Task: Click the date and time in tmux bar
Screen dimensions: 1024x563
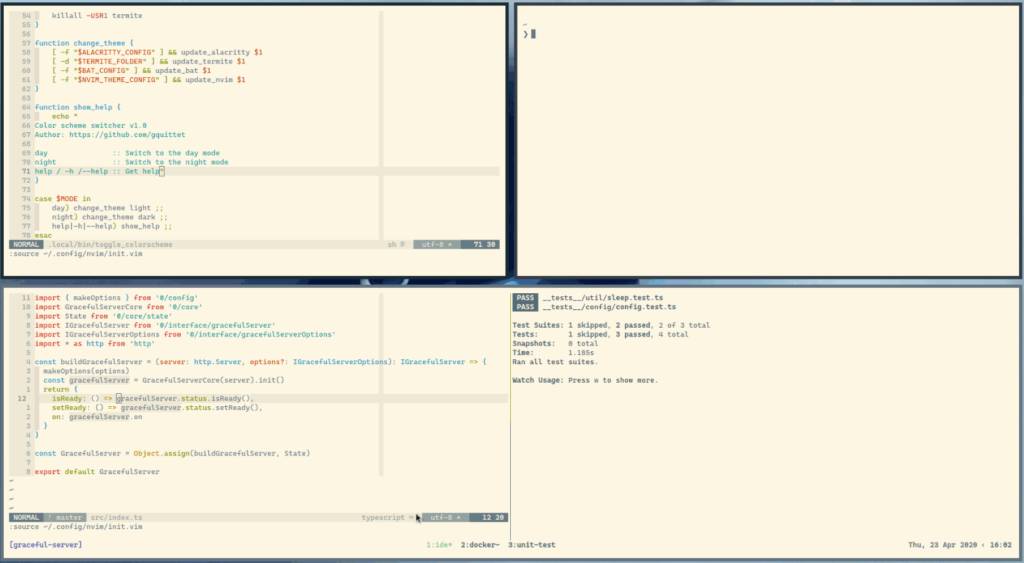Action: (x=960, y=545)
